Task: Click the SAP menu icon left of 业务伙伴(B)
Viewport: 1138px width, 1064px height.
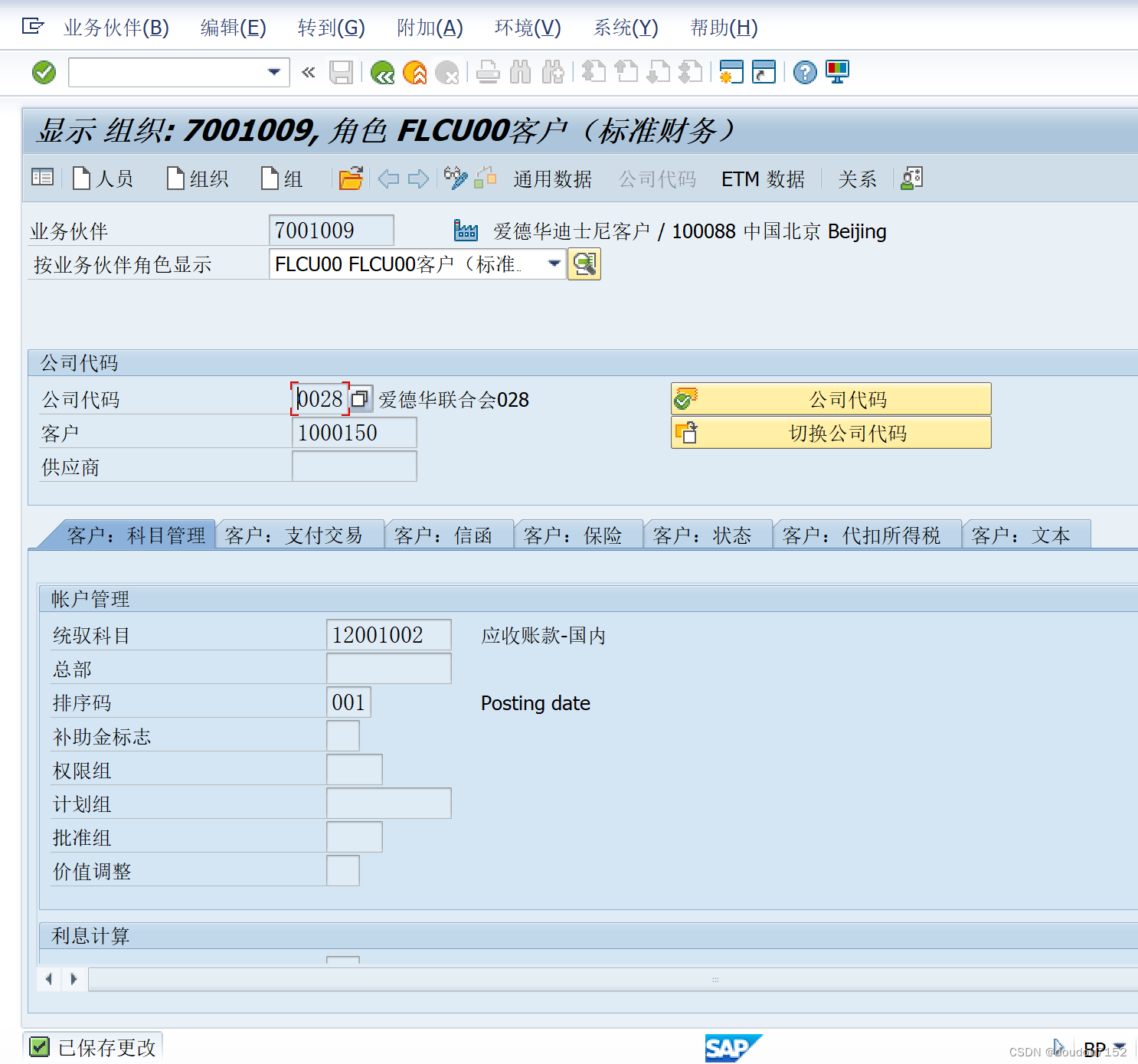Action: (x=33, y=27)
